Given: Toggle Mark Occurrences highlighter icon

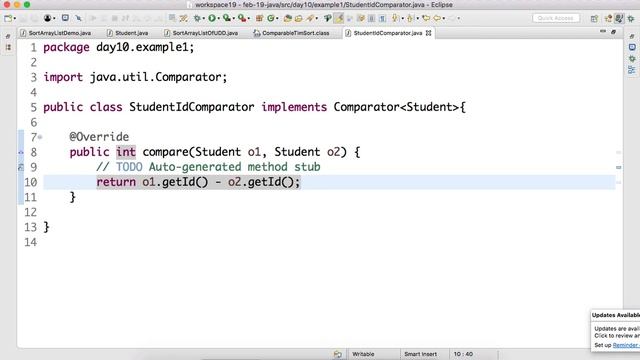Looking at the screenshot, I should point(339,18).
